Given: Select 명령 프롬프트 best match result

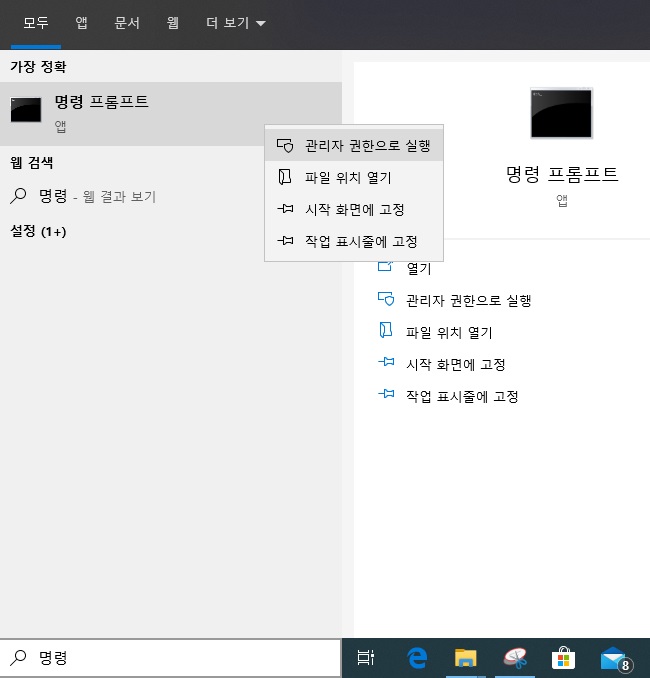Looking at the screenshot, I should click(x=171, y=113).
